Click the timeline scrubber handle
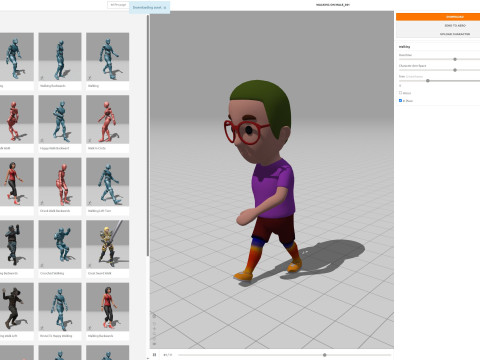 324,355
